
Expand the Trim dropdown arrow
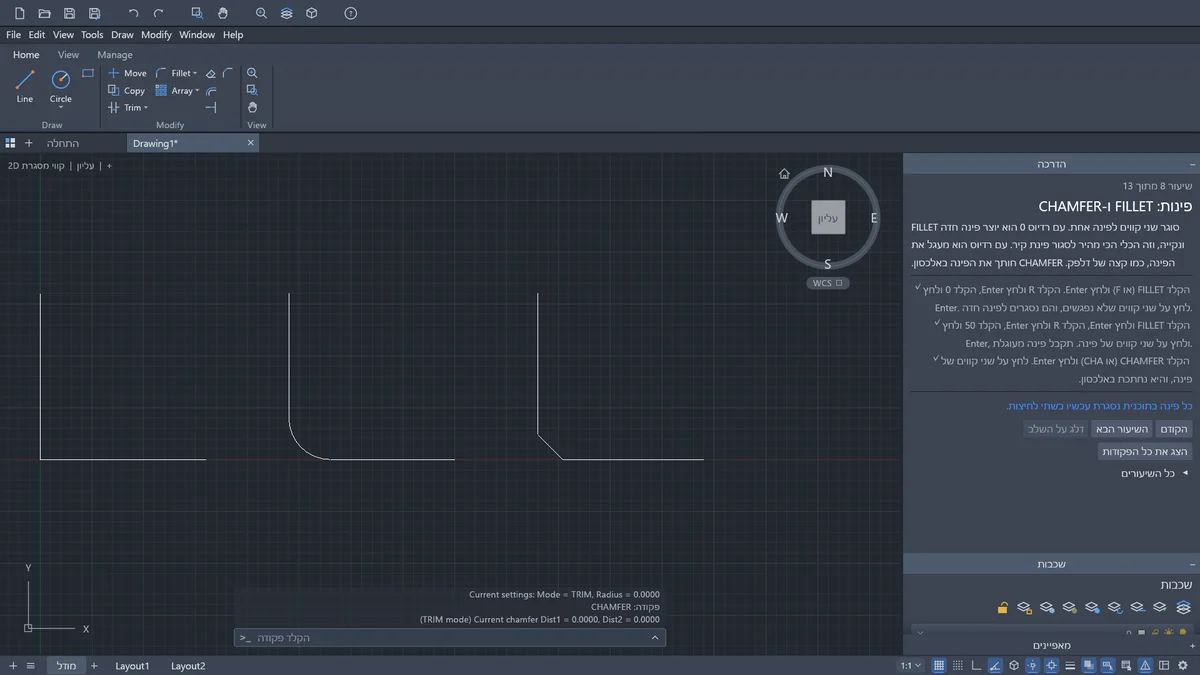pyautogui.click(x=145, y=107)
